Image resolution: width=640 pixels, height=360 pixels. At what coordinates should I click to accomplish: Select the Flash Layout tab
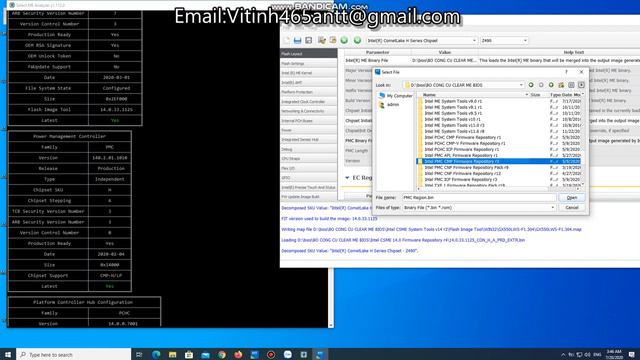tap(309, 54)
